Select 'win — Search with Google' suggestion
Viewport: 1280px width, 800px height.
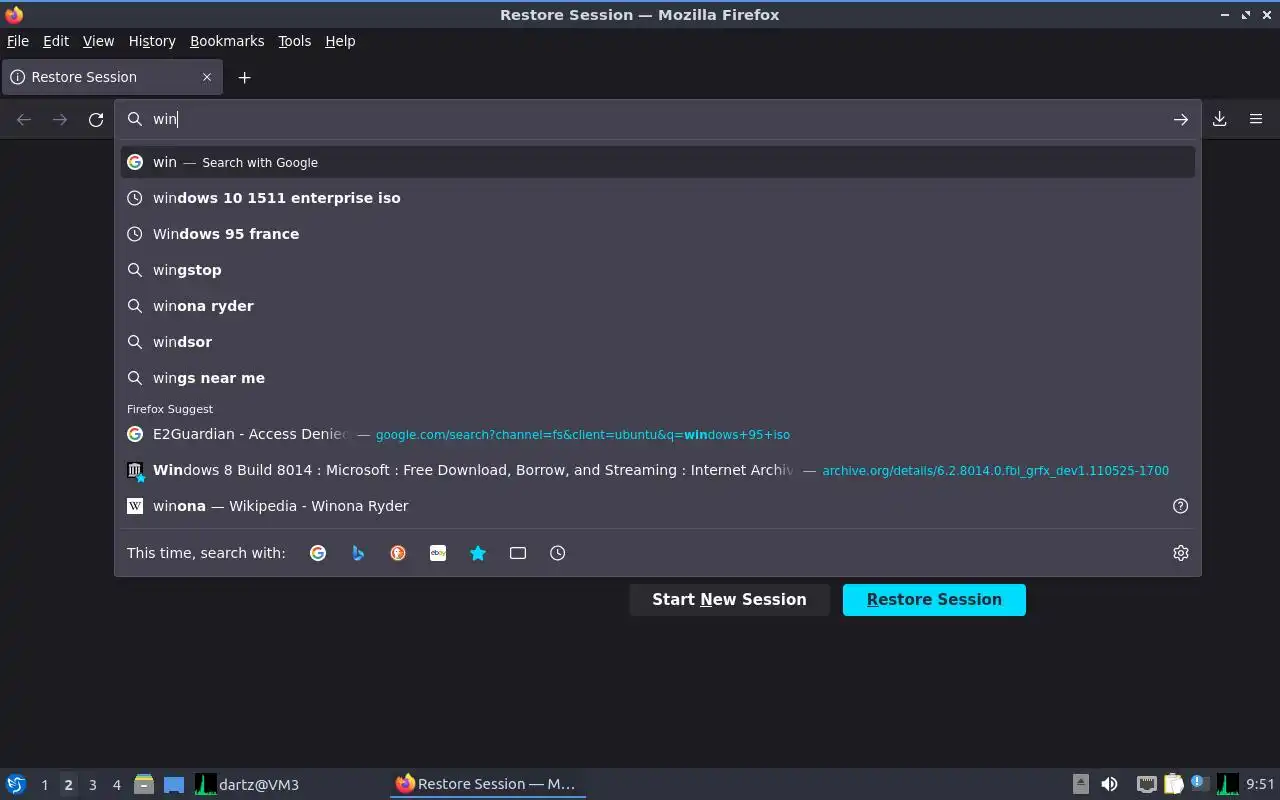658,162
